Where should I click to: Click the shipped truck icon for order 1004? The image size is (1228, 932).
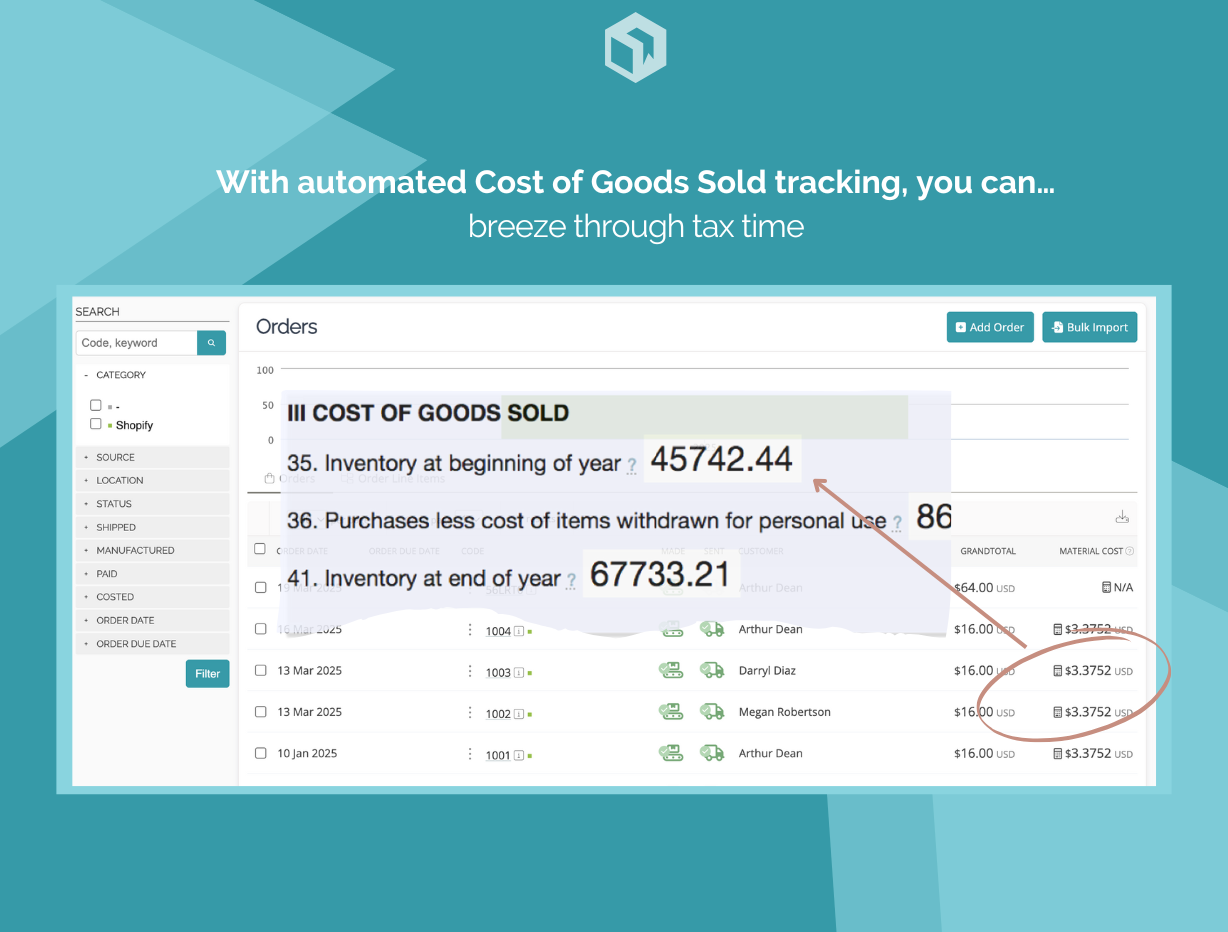coord(712,629)
